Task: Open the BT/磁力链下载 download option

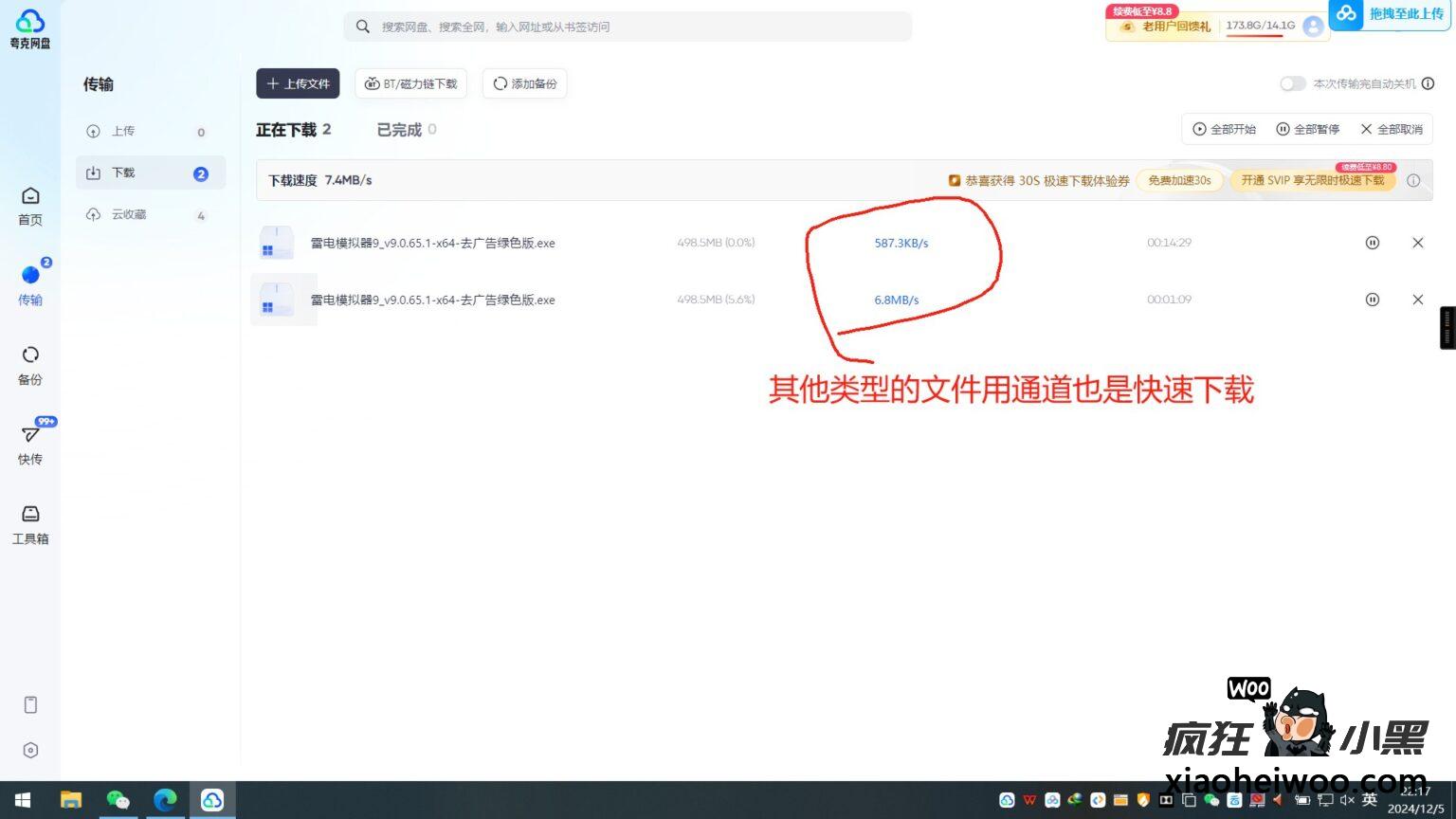Action: click(410, 83)
